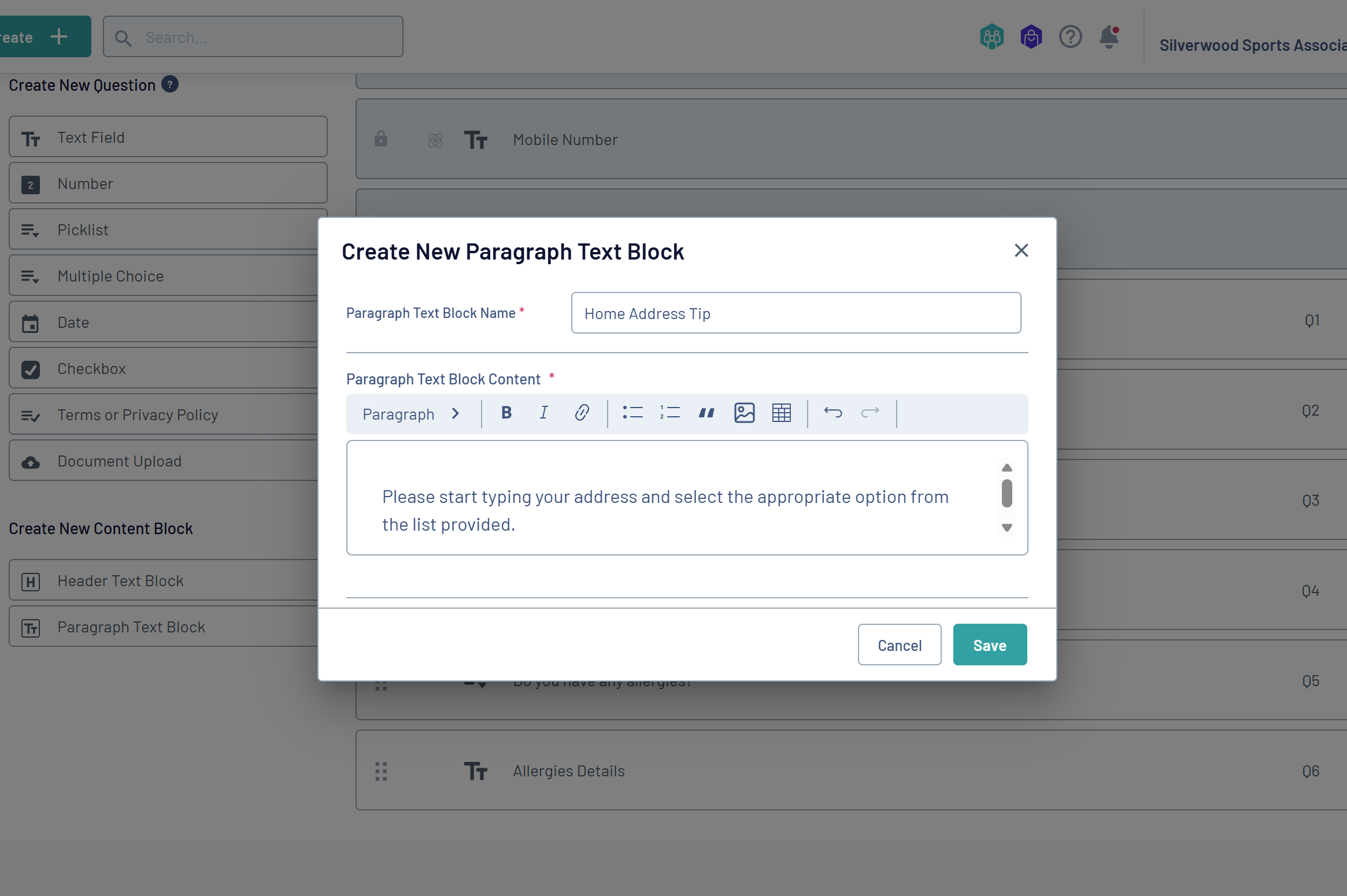1347x896 pixels.
Task: Apply italic formatting in editor
Action: (543, 413)
